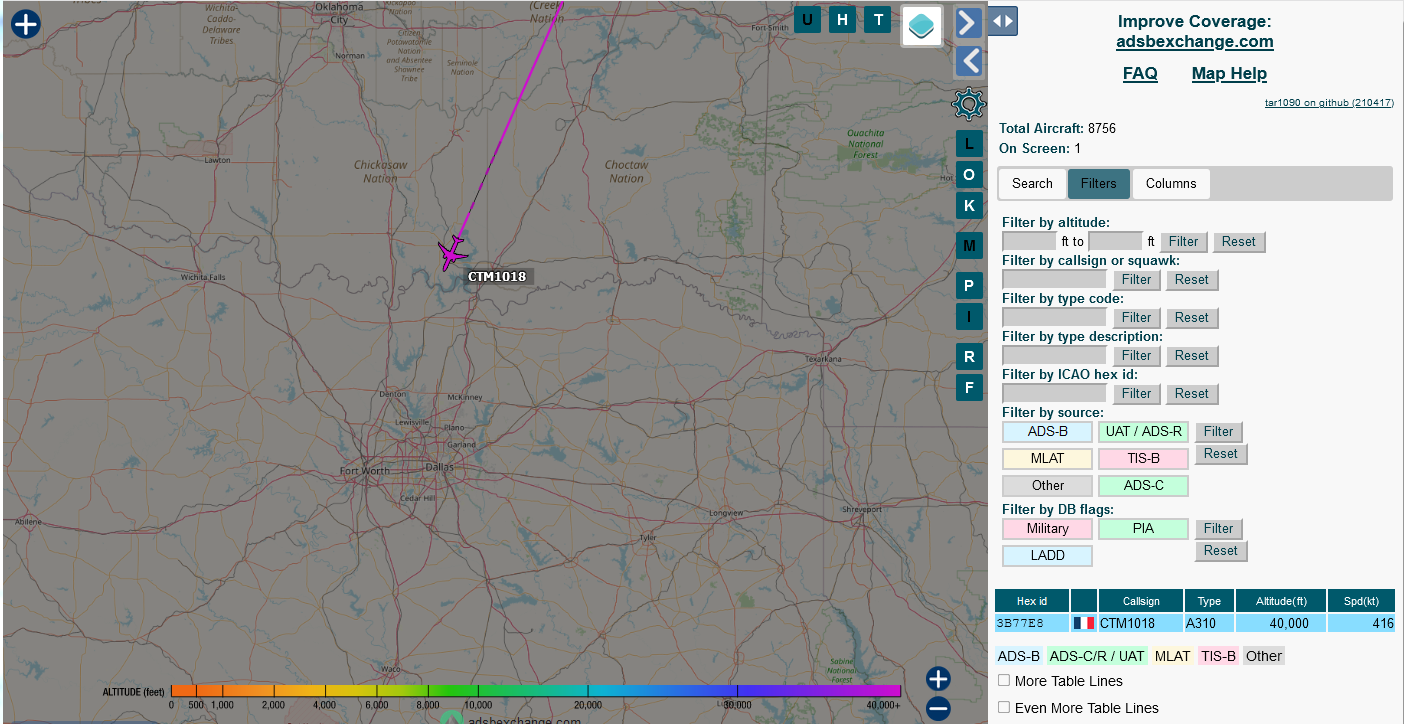This screenshot has height=724, width=1404.
Task: Open tar1090 on github link
Action: pyautogui.click(x=1329, y=103)
